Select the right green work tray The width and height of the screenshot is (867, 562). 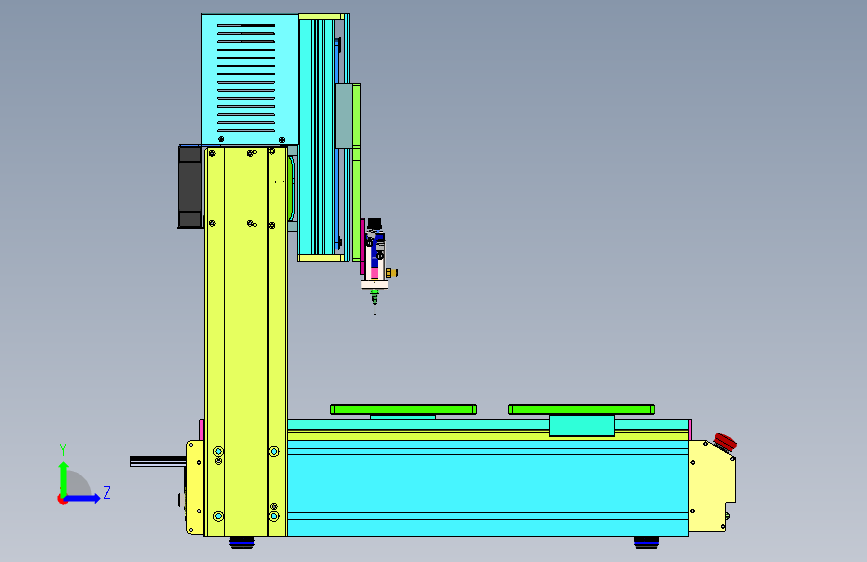[x=581, y=409]
